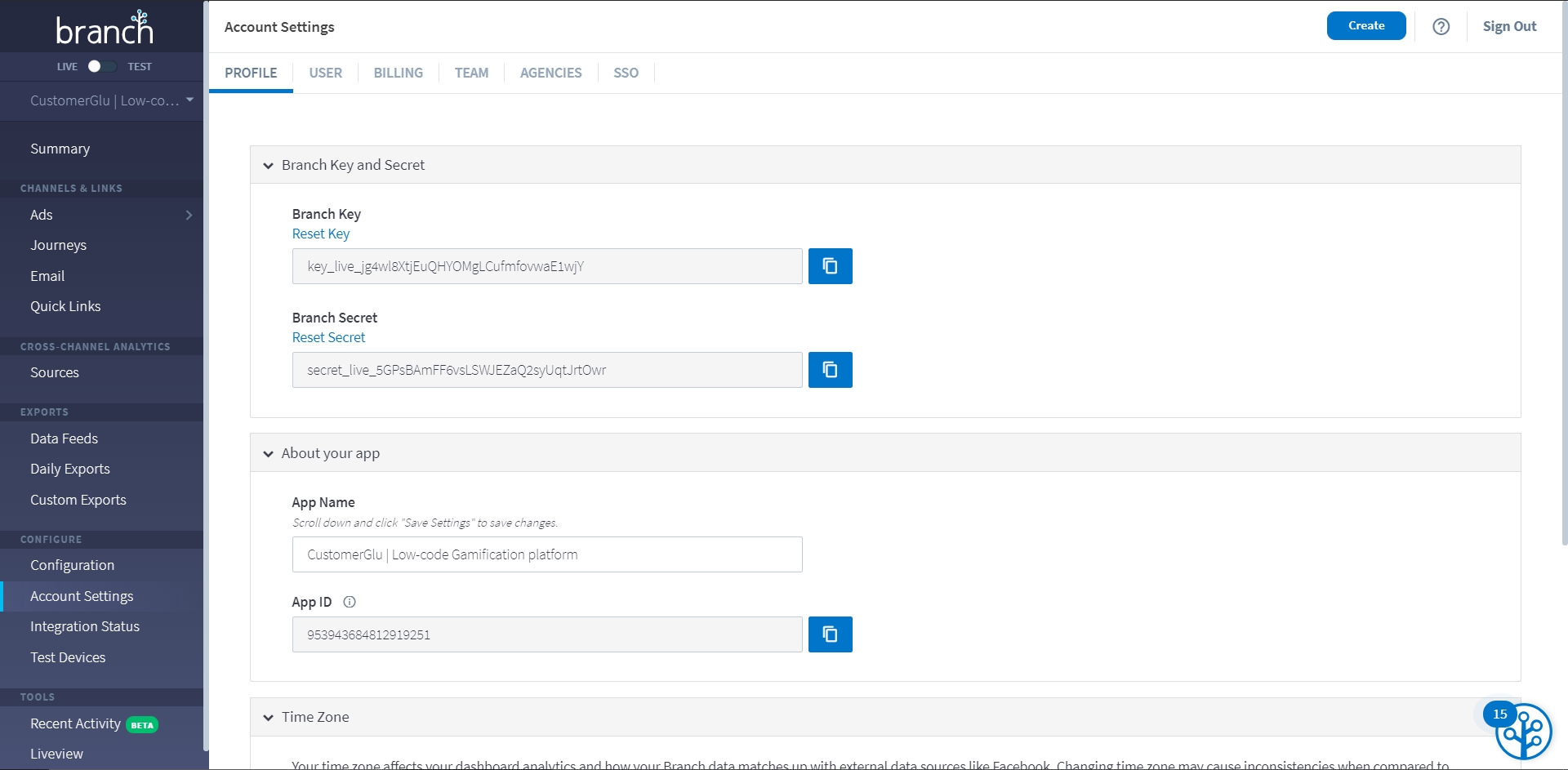Copy the App ID number

(x=830, y=634)
